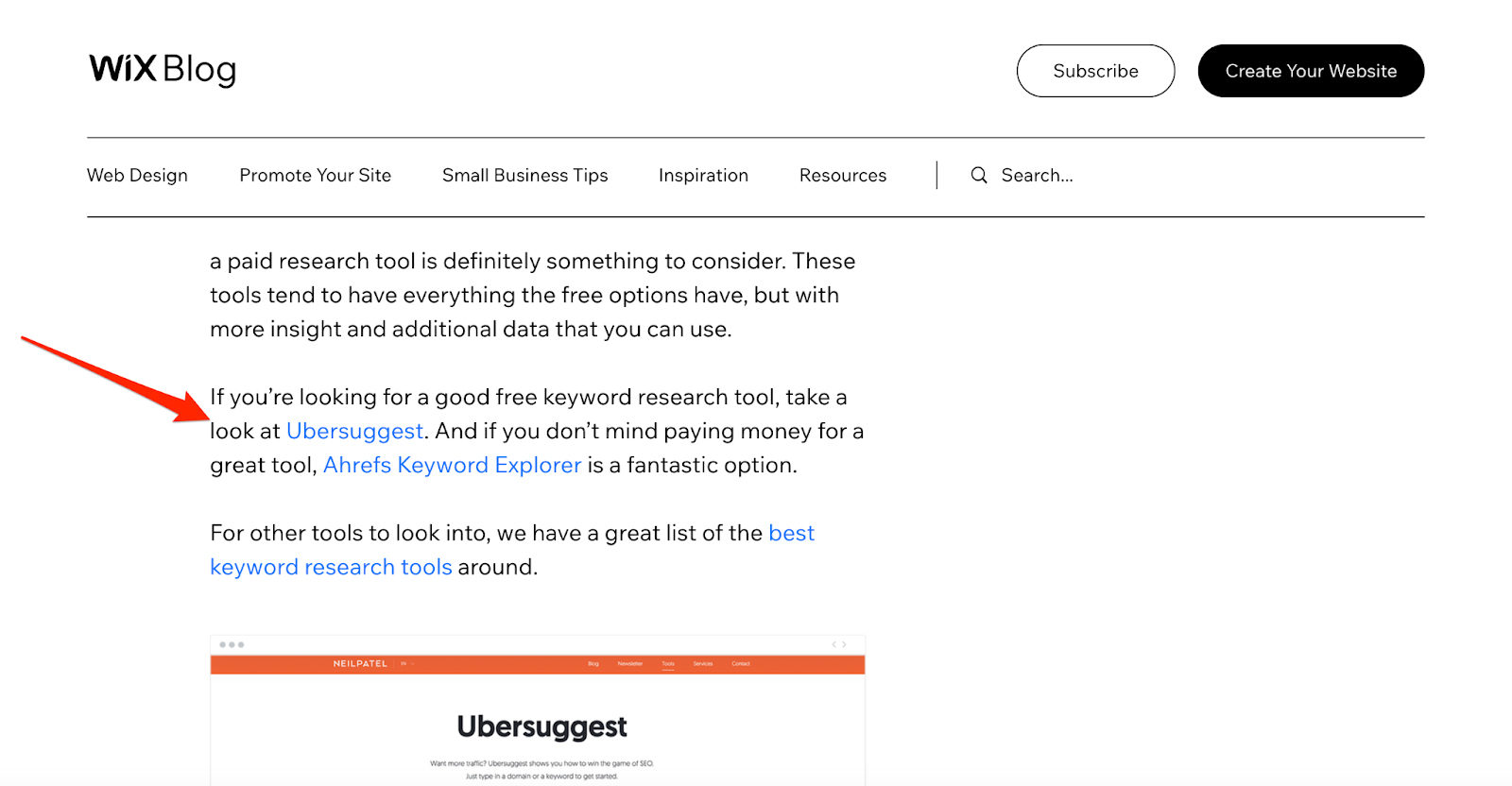Click the text "is a fantastic option."
Image resolution: width=1512 pixels, height=786 pixels.
[693, 465]
